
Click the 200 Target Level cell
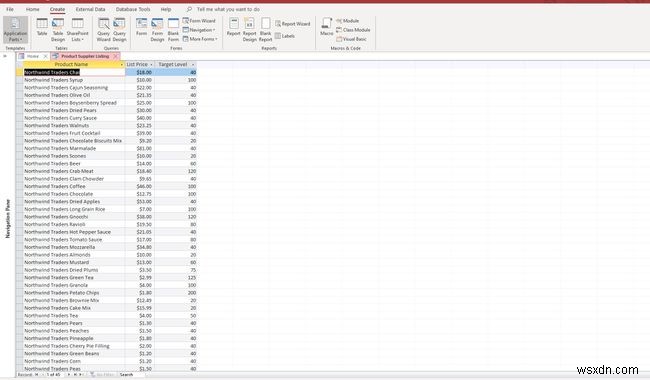[176, 293]
